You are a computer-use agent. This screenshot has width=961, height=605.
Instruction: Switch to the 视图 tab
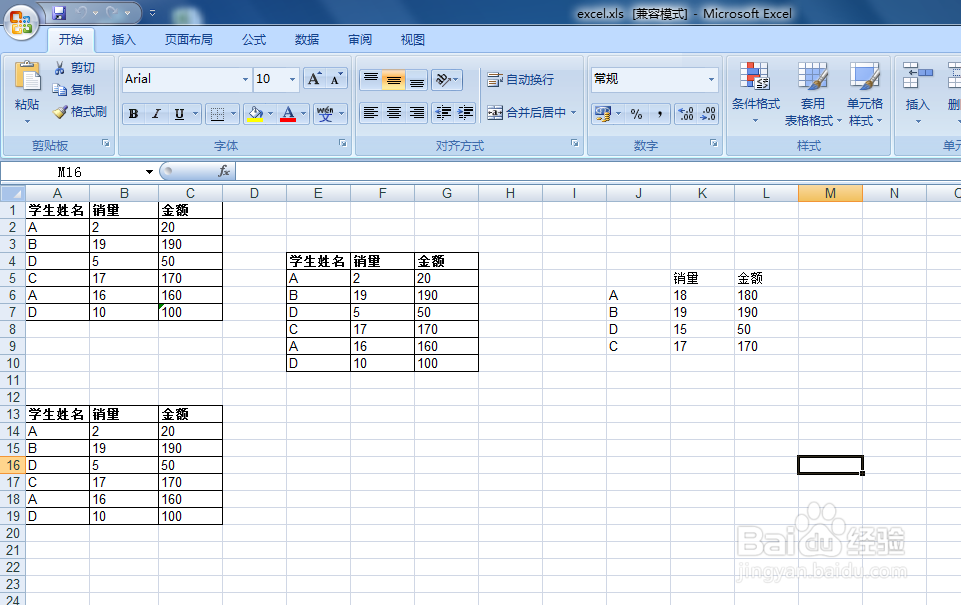[x=412, y=40]
